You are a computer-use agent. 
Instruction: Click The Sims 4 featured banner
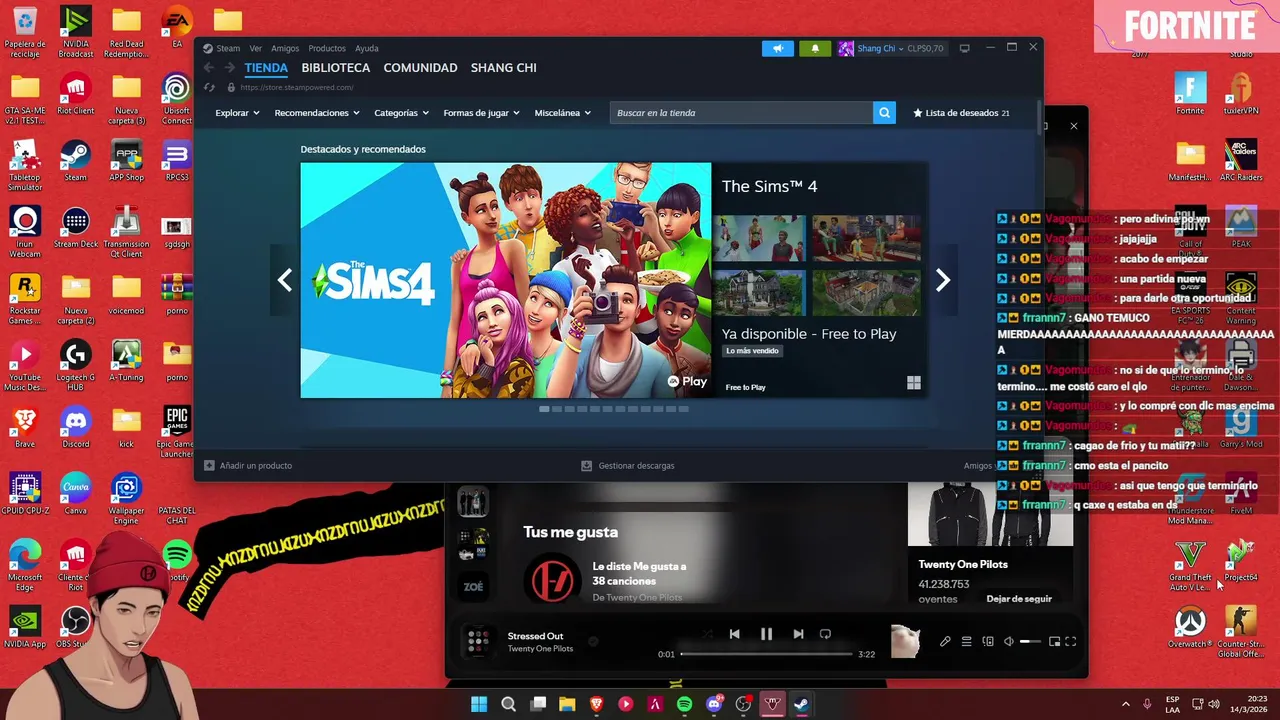coord(506,280)
